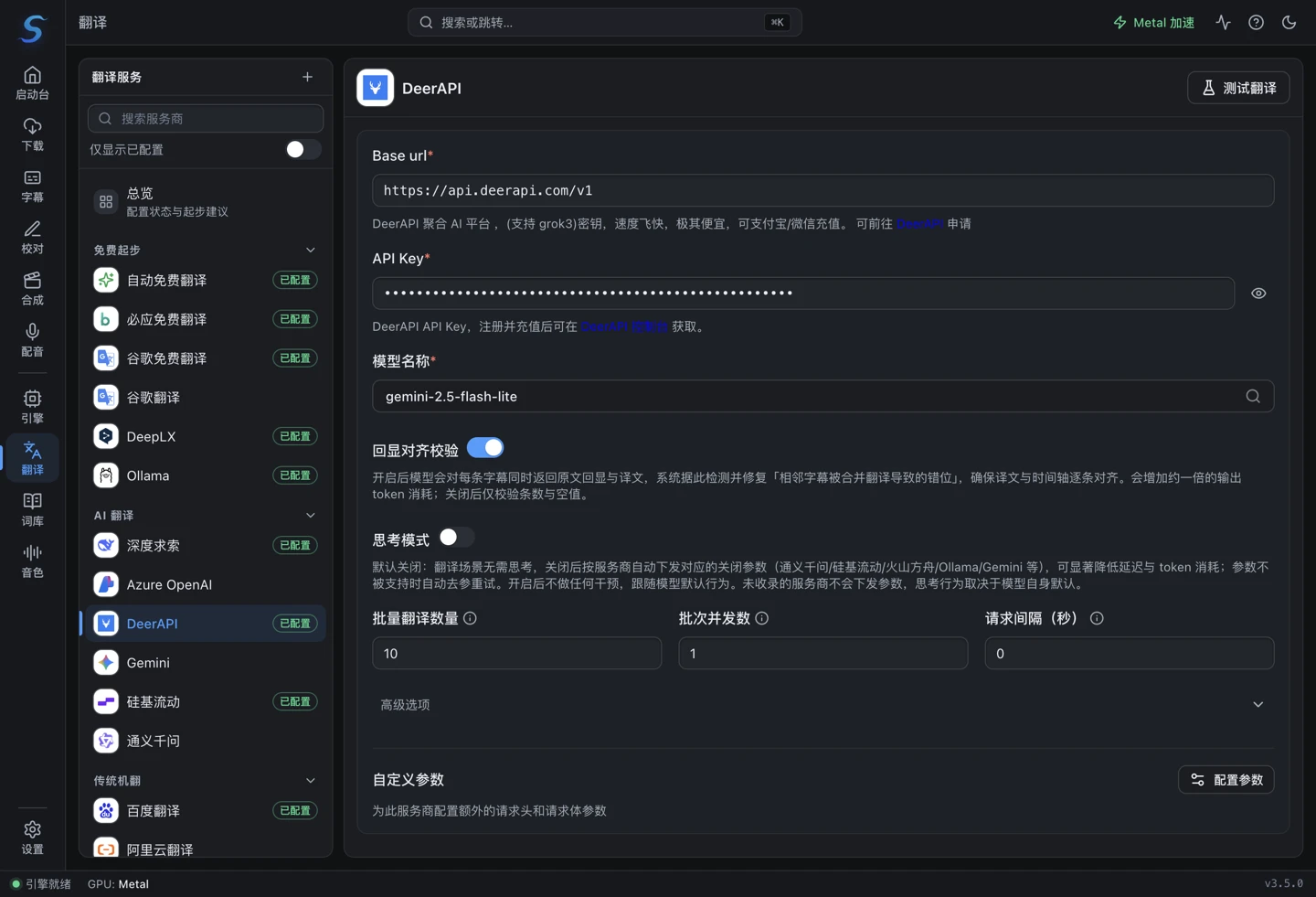Open DeerAPI console link under API Key

[624, 326]
